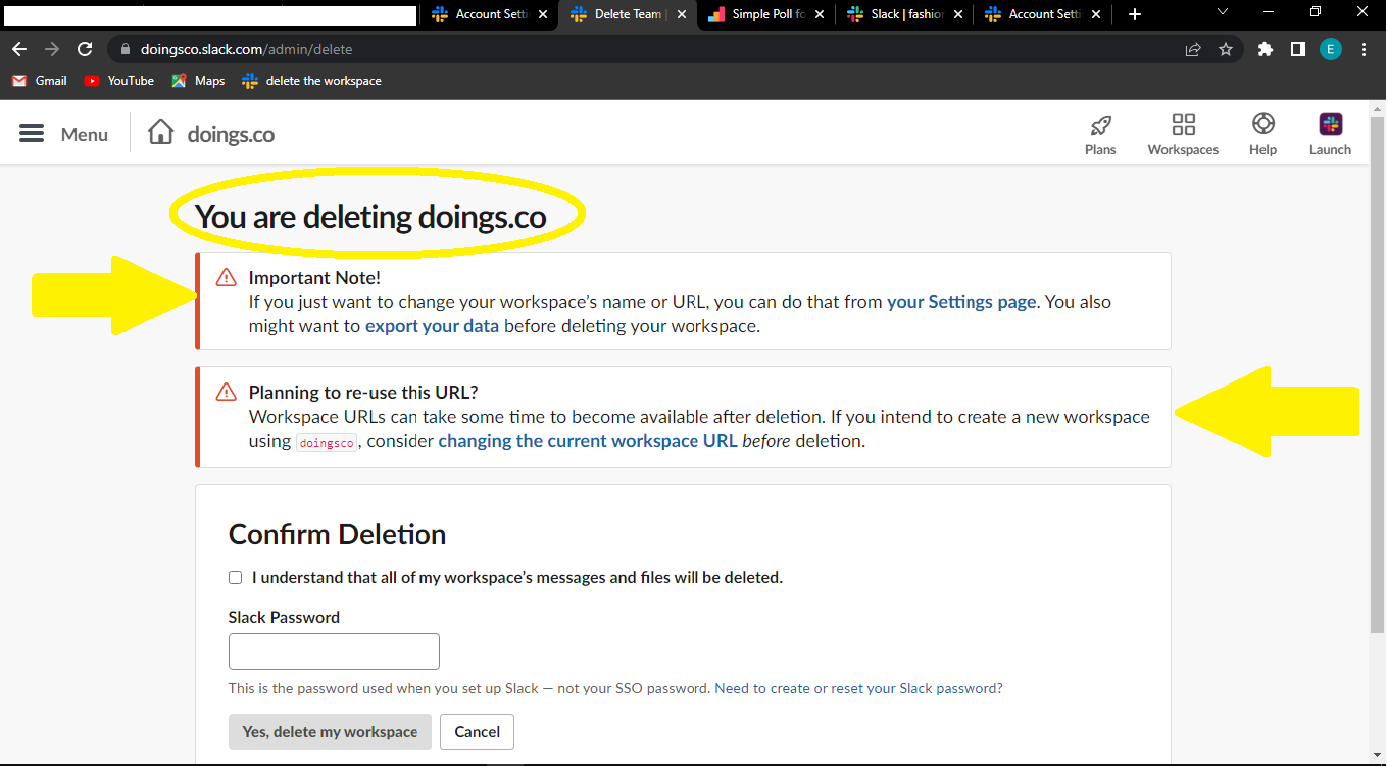The height and width of the screenshot is (768, 1388).
Task: Open the Maps bookmark
Action: coord(198,81)
